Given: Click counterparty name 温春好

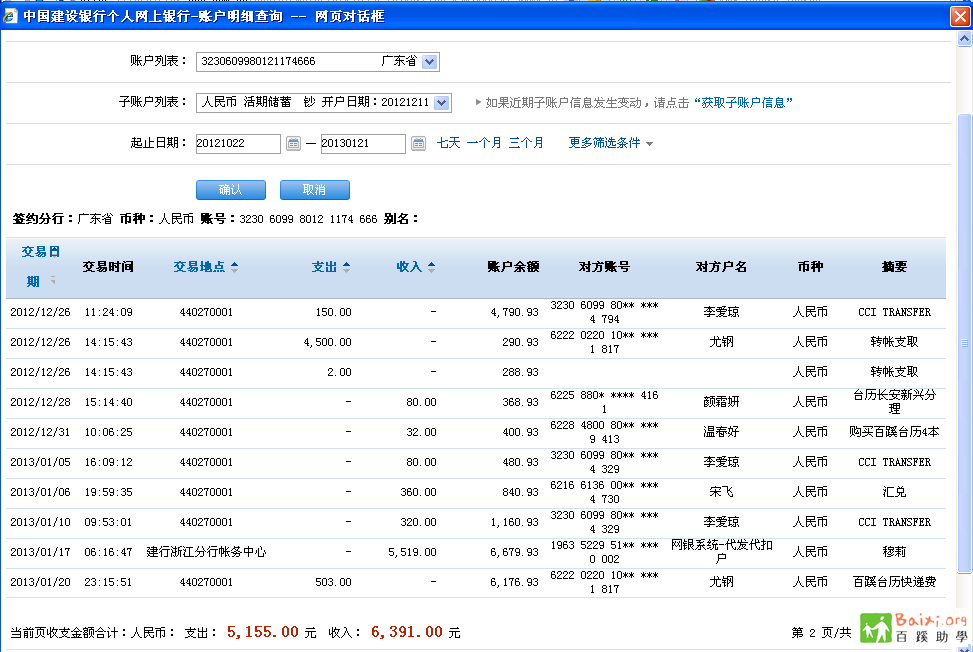Looking at the screenshot, I should coord(721,432).
